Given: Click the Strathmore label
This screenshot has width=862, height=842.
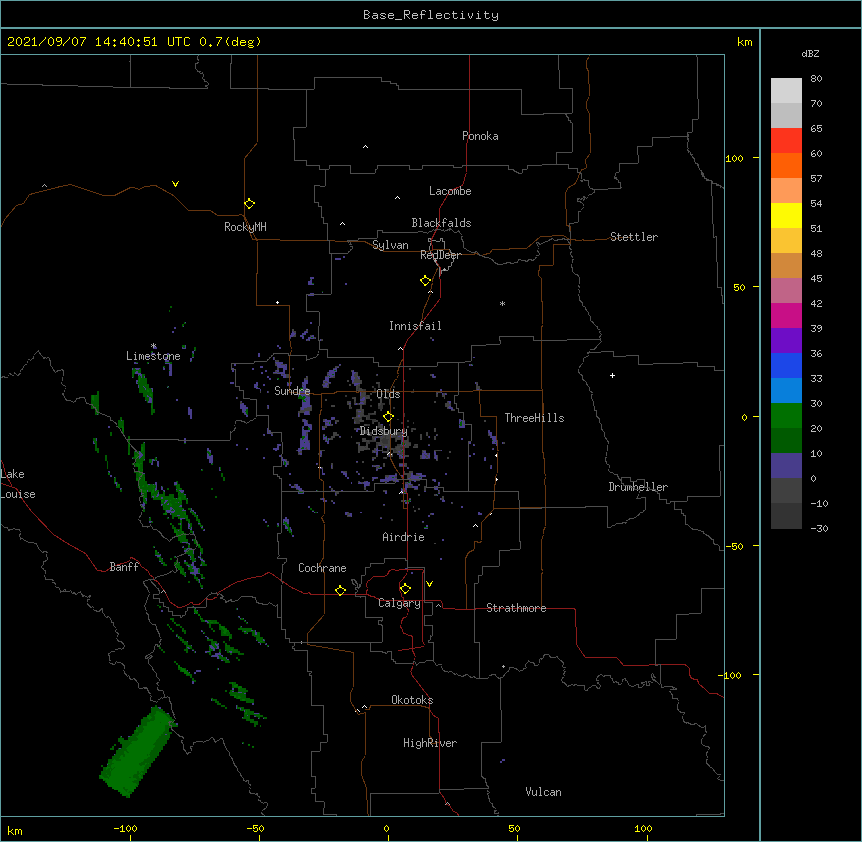Looking at the screenshot, I should [x=516, y=608].
